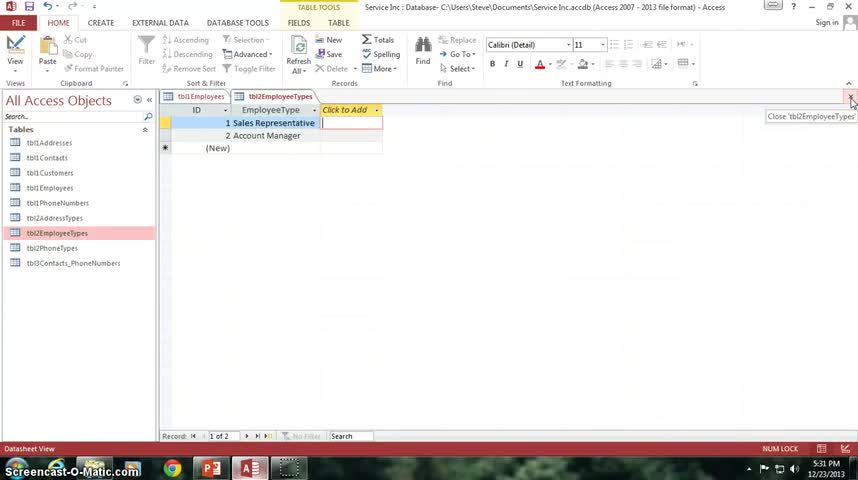Switch to DATABASE TOOLS ribbon tab
The height and width of the screenshot is (480, 858).
pos(237,23)
